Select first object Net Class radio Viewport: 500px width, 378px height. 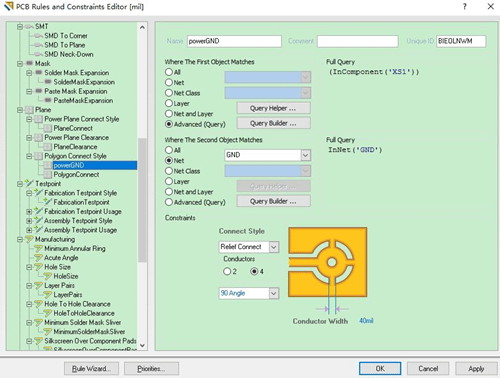[x=169, y=93]
